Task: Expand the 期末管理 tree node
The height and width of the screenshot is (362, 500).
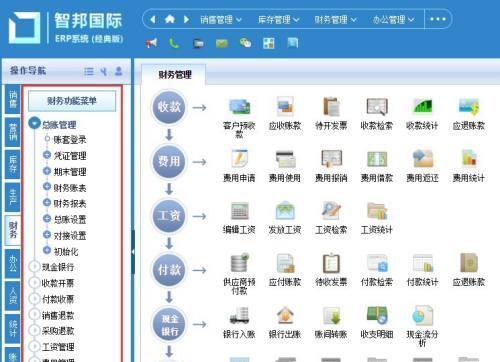Action: coord(47,171)
